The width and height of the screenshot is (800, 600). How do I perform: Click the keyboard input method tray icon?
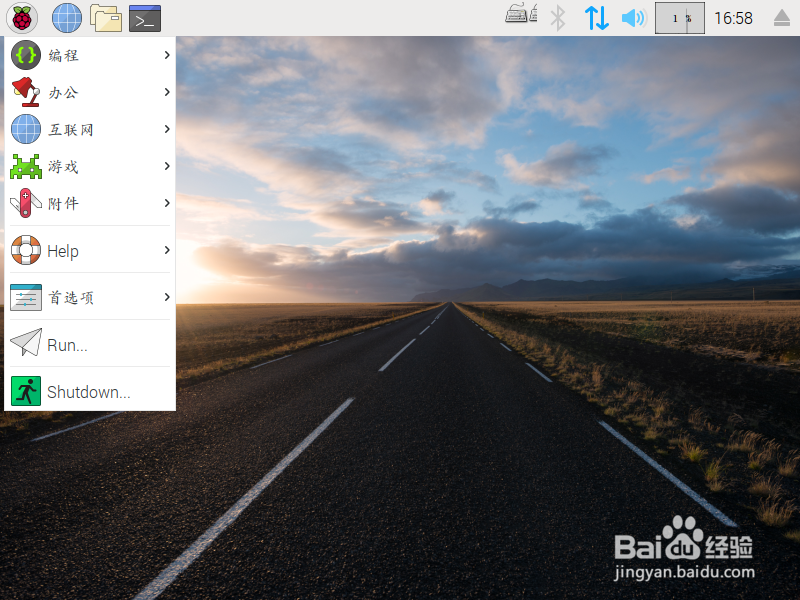coord(521,13)
